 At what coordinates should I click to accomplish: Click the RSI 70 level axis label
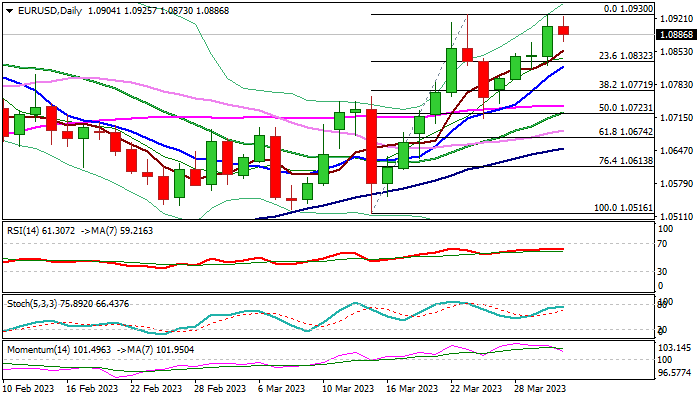(x=662, y=244)
